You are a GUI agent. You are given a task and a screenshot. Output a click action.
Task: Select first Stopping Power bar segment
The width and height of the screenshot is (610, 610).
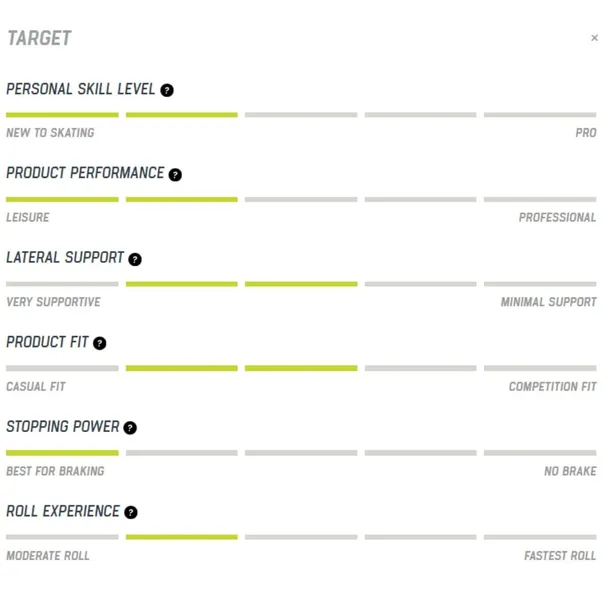coord(62,453)
